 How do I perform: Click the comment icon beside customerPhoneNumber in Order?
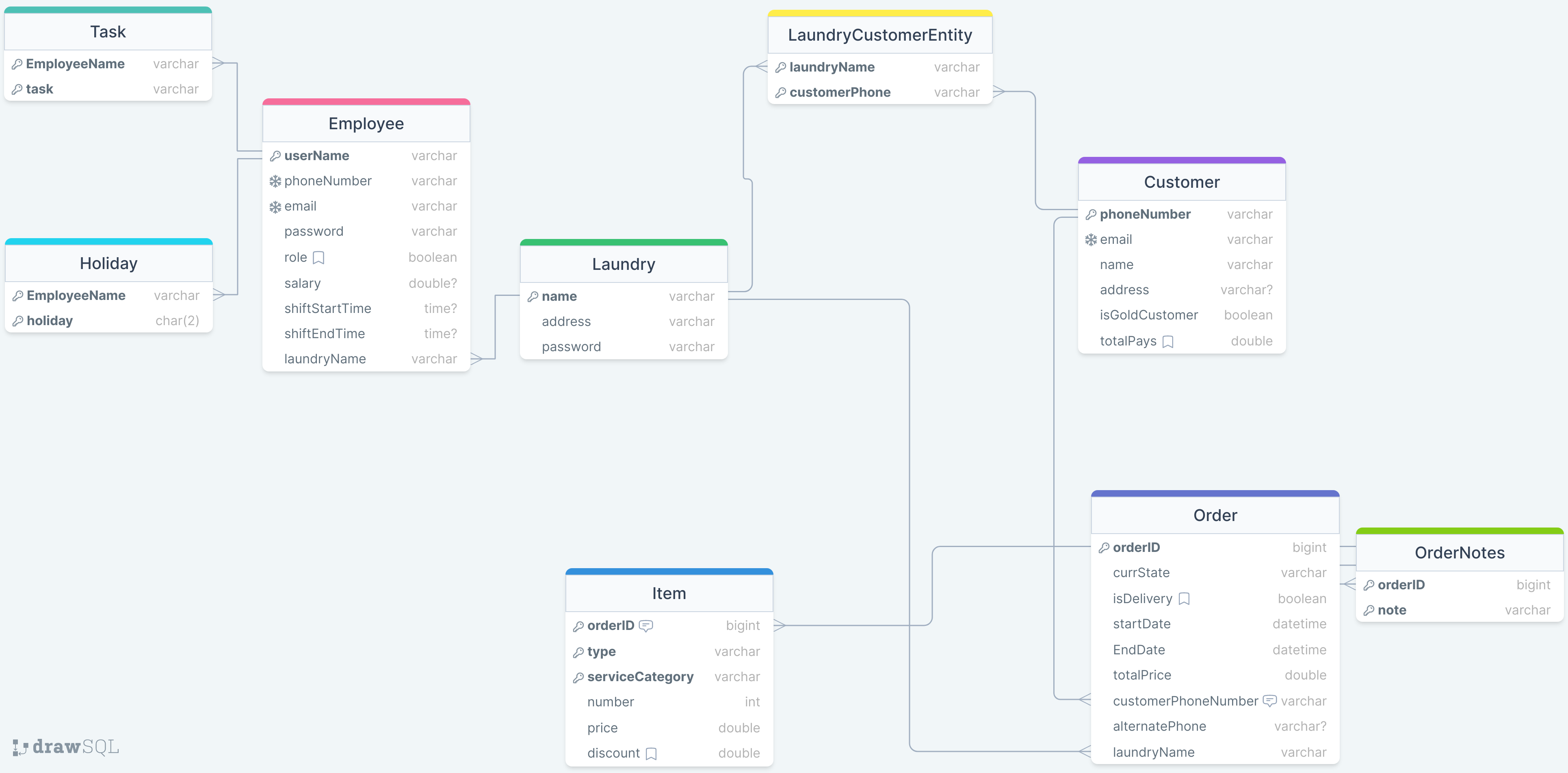[x=1270, y=701]
